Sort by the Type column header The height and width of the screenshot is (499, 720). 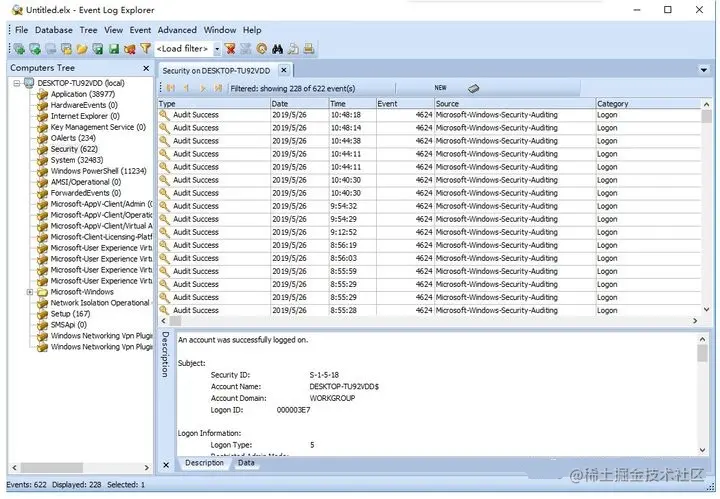tap(214, 104)
